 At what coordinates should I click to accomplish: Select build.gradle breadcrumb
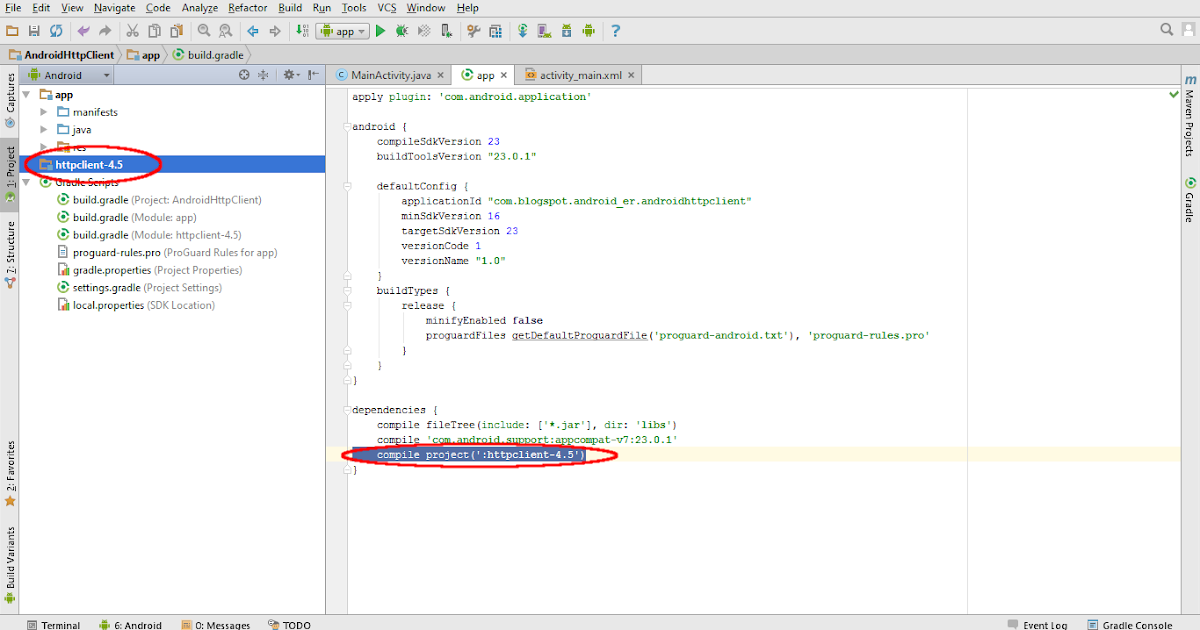coord(207,55)
